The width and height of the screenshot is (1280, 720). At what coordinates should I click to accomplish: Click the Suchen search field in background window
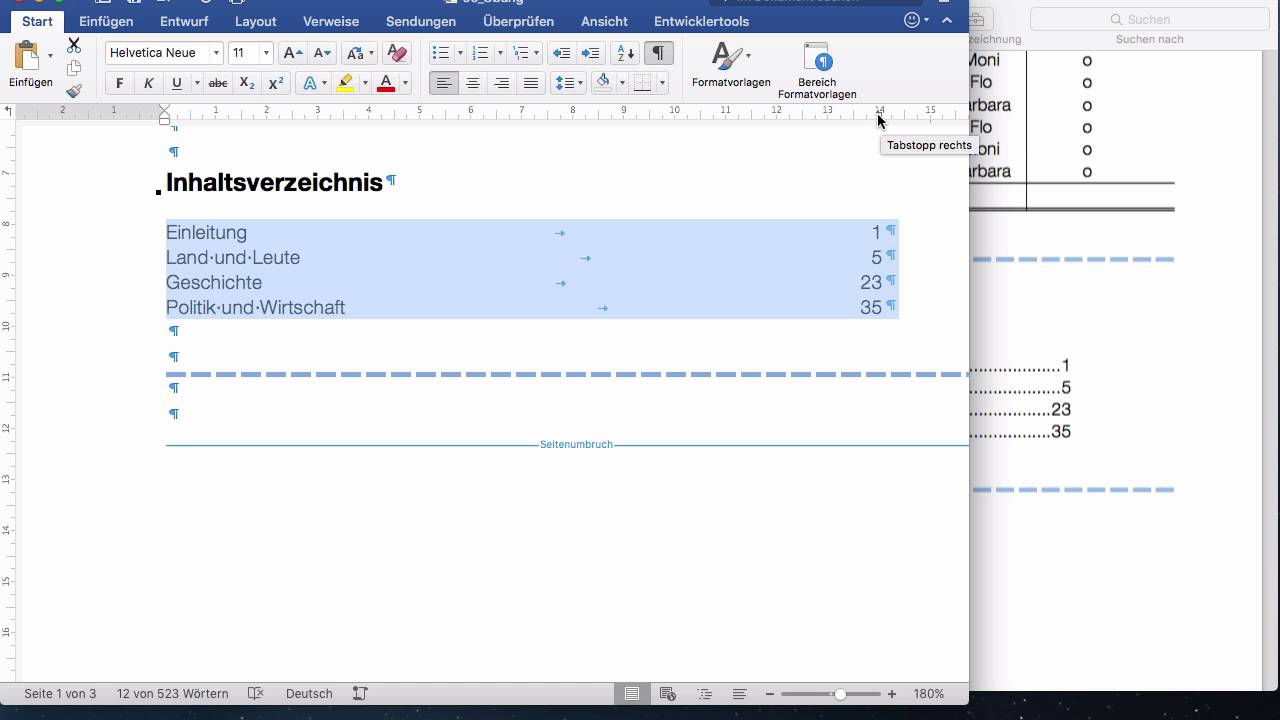pyautogui.click(x=1148, y=19)
